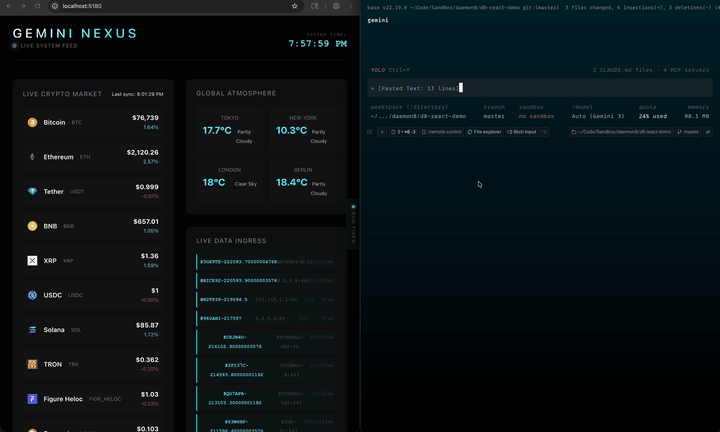Click the /remote-control button
The height and width of the screenshot is (432, 720).
[441, 132]
